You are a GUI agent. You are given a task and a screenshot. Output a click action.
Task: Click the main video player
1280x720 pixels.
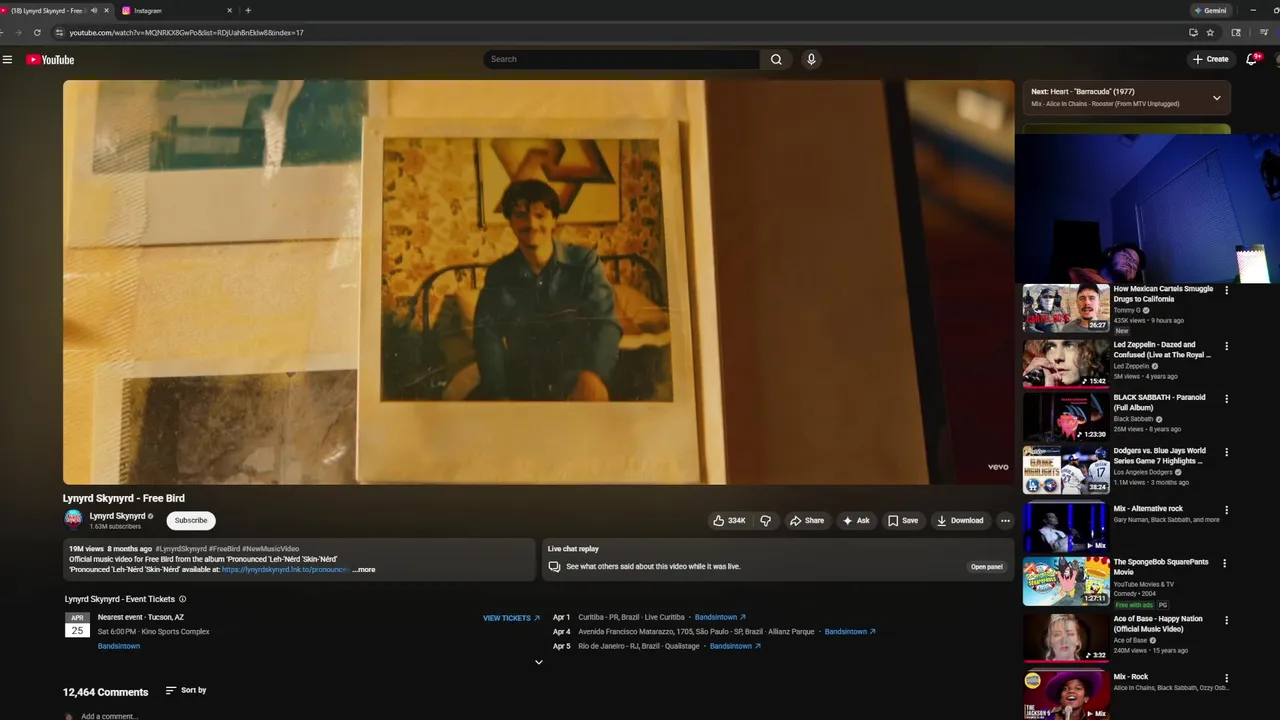[538, 282]
